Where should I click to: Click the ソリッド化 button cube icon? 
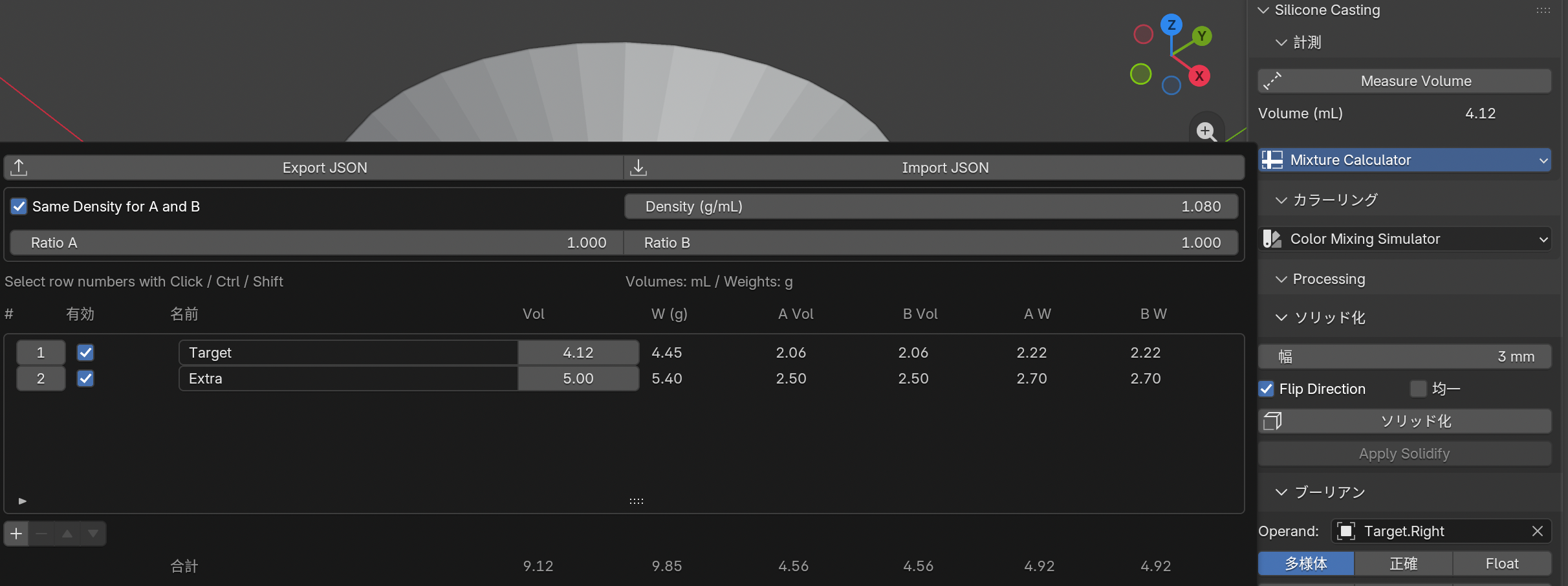pyautogui.click(x=1272, y=421)
